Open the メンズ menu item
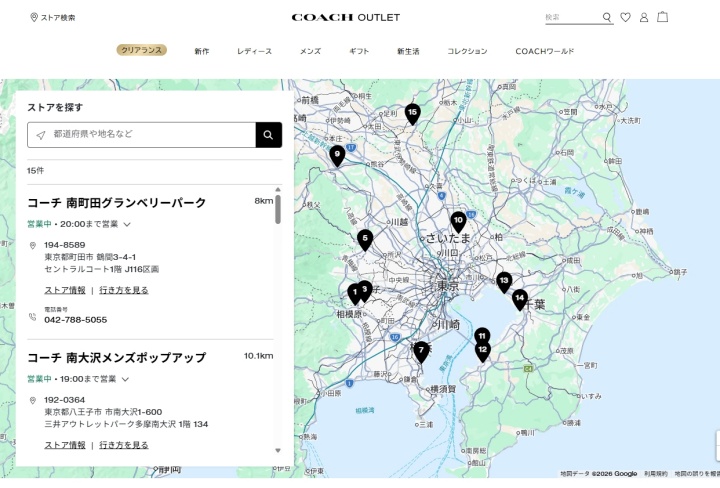720x488 pixels. pos(310,51)
